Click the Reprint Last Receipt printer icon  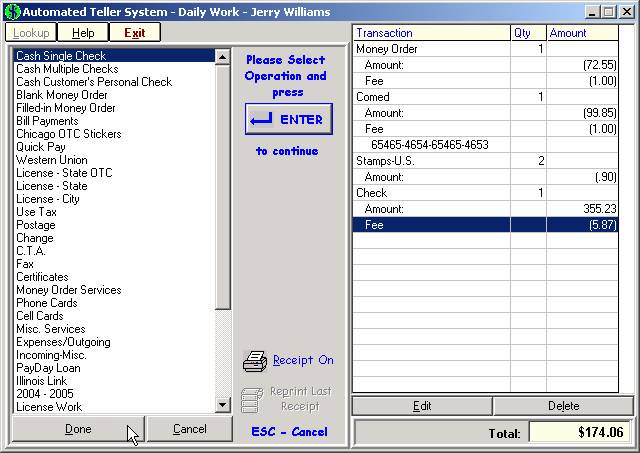pos(255,399)
